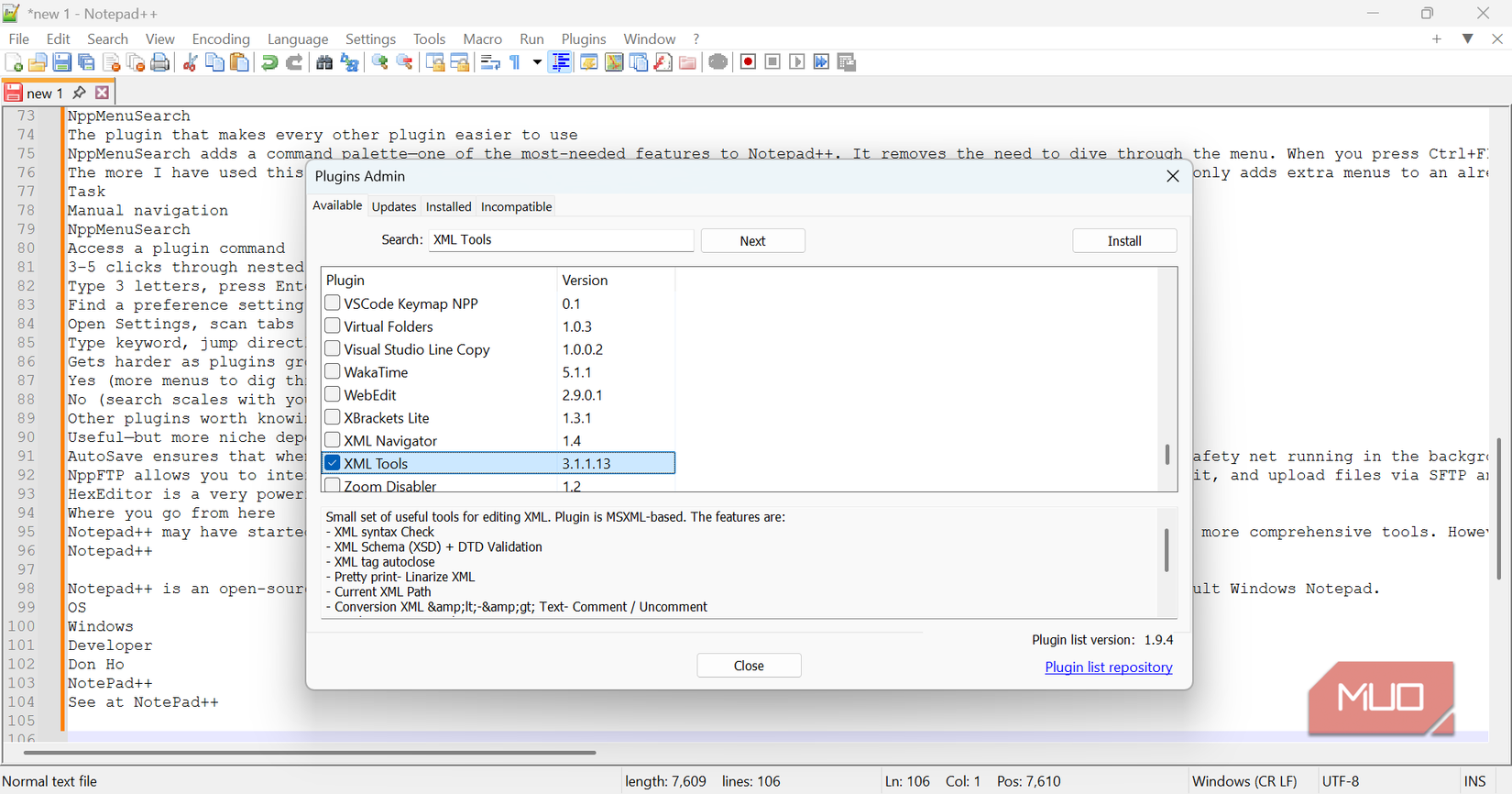Switch to the Incompatible tab
This screenshot has height=794, width=1512.
517,207
